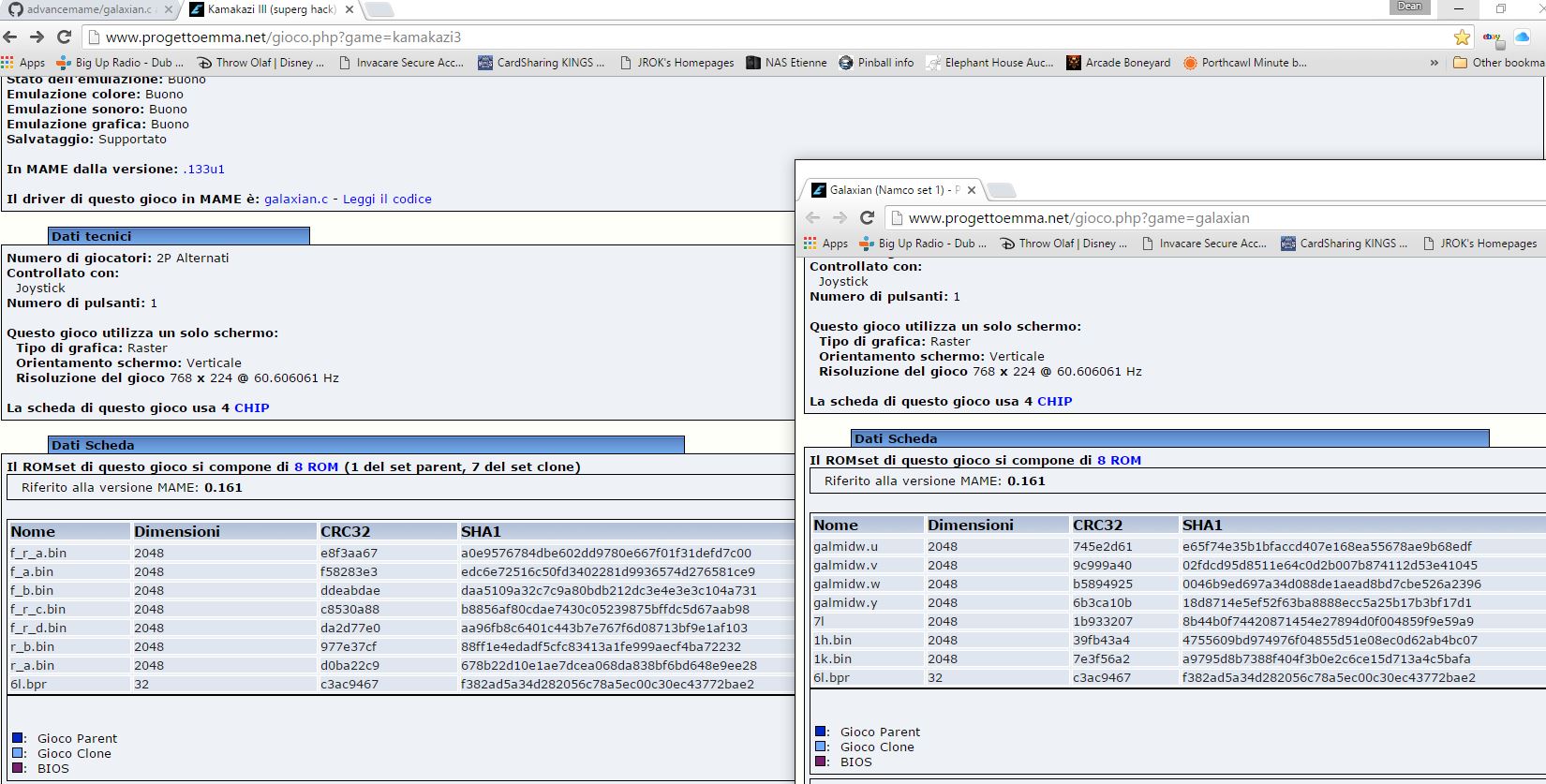Image resolution: width=1546 pixels, height=784 pixels.
Task: Click the back arrow in the Galaxian window
Action: click(813, 217)
